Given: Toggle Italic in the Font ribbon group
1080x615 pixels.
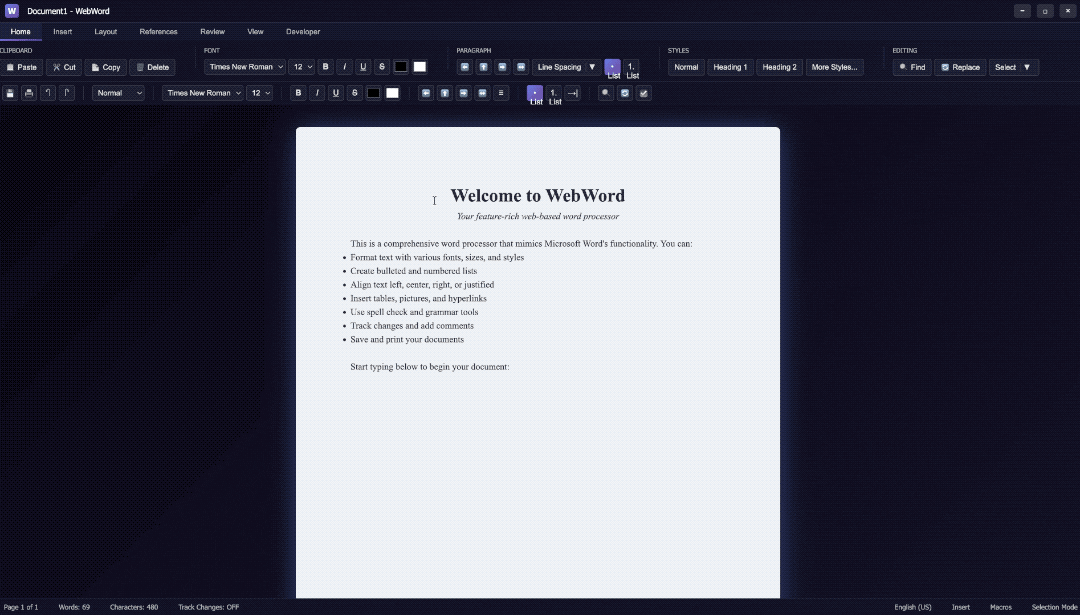Looking at the screenshot, I should tap(344, 67).
